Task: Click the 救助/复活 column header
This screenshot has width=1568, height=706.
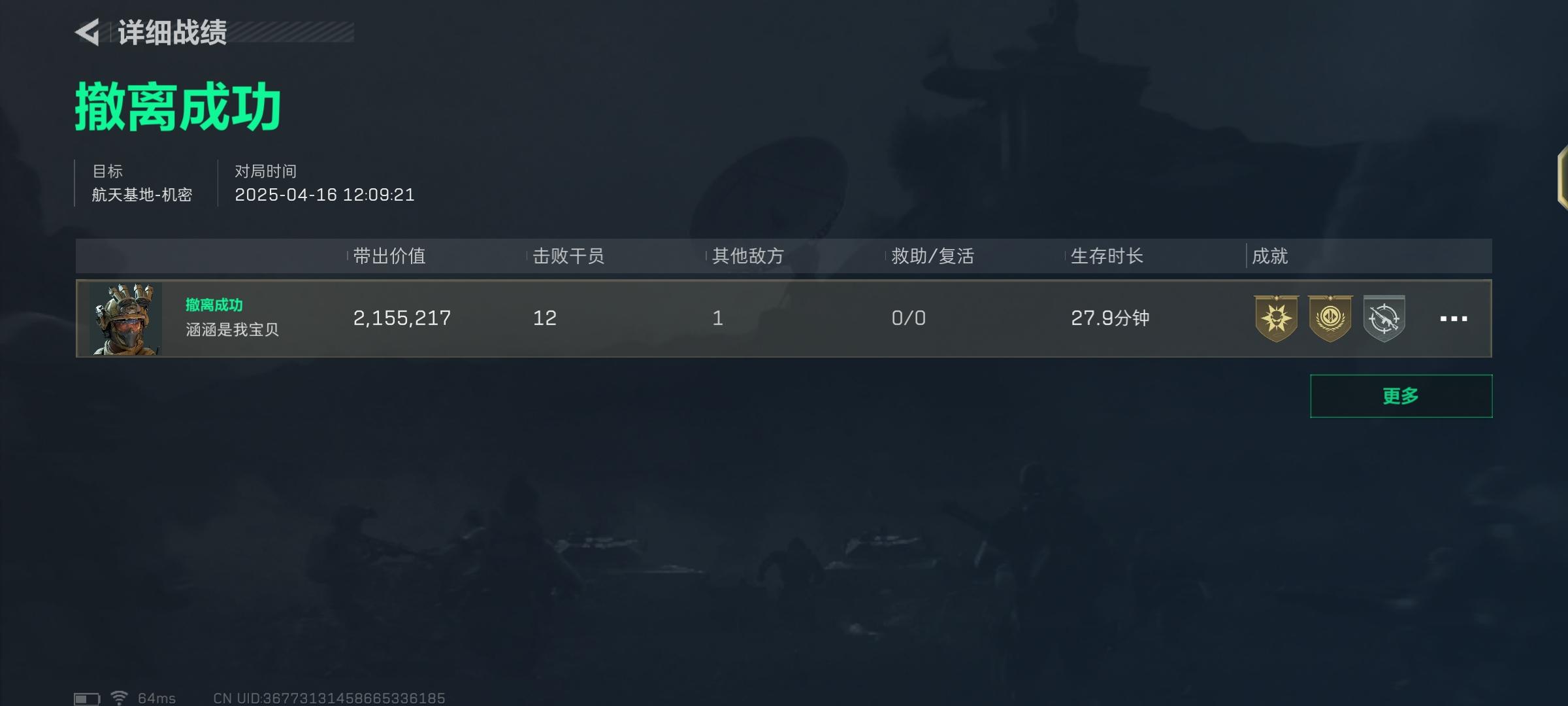Action: 932,256
